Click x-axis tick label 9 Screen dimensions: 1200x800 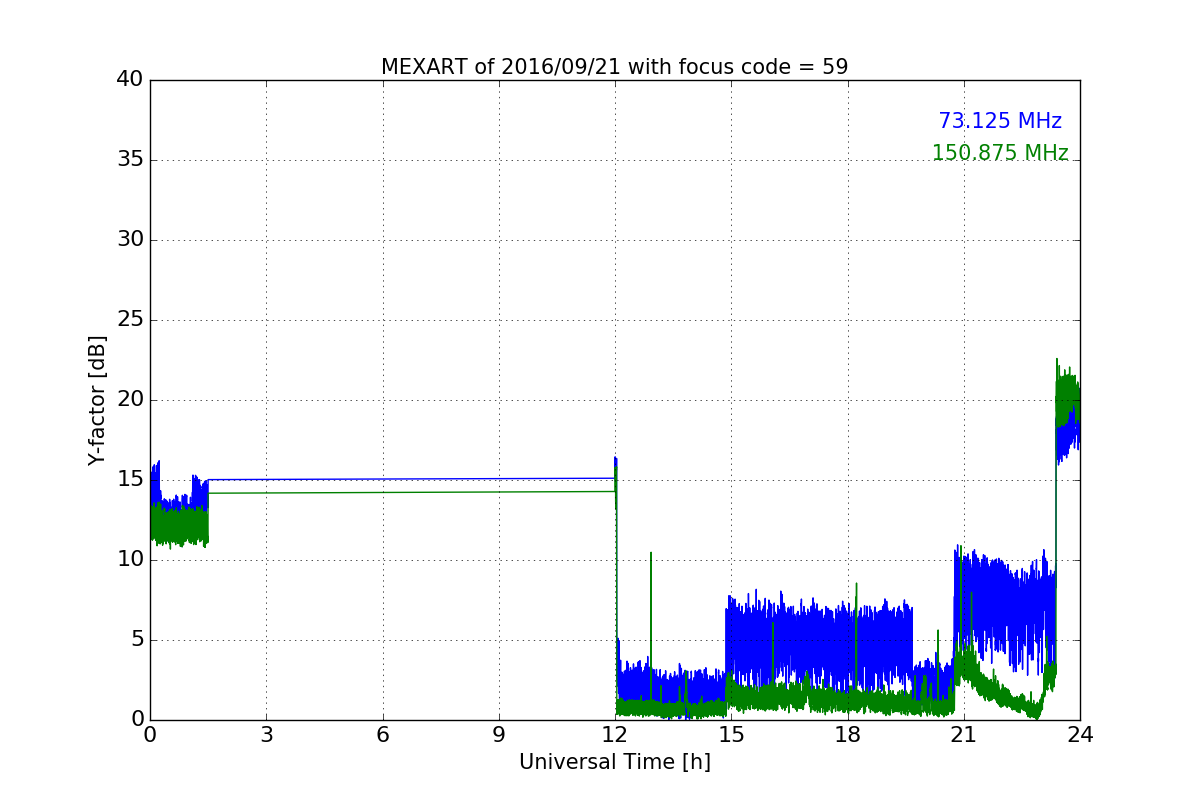(x=499, y=735)
